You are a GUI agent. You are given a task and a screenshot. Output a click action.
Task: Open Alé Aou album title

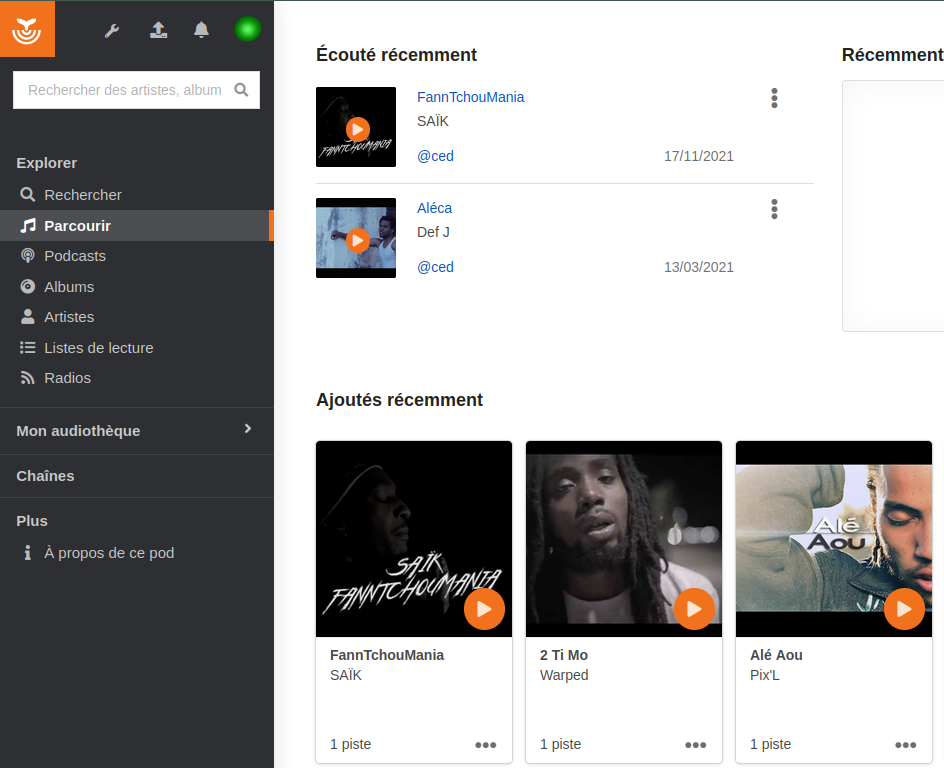click(776, 655)
